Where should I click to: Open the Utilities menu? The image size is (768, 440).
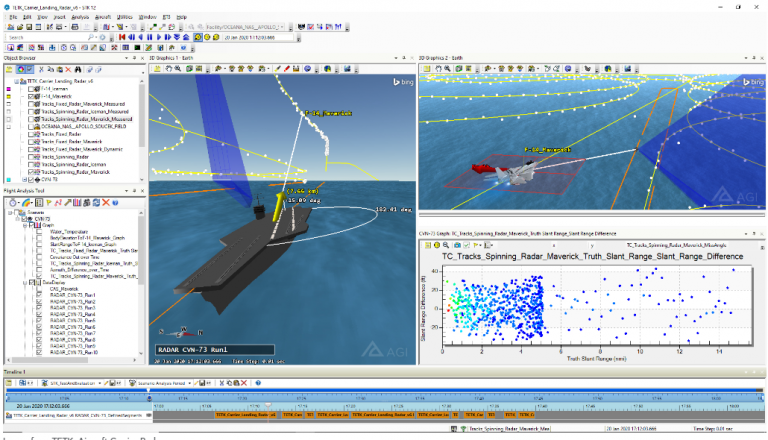[124, 17]
